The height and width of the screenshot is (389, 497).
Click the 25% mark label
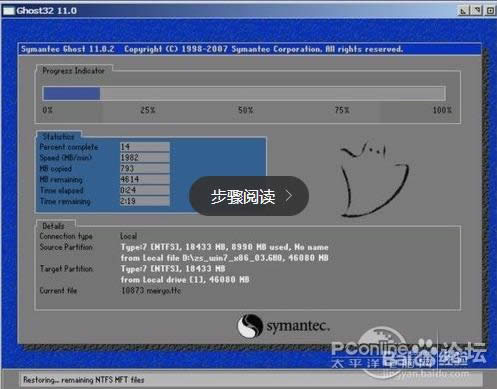pyautogui.click(x=148, y=110)
